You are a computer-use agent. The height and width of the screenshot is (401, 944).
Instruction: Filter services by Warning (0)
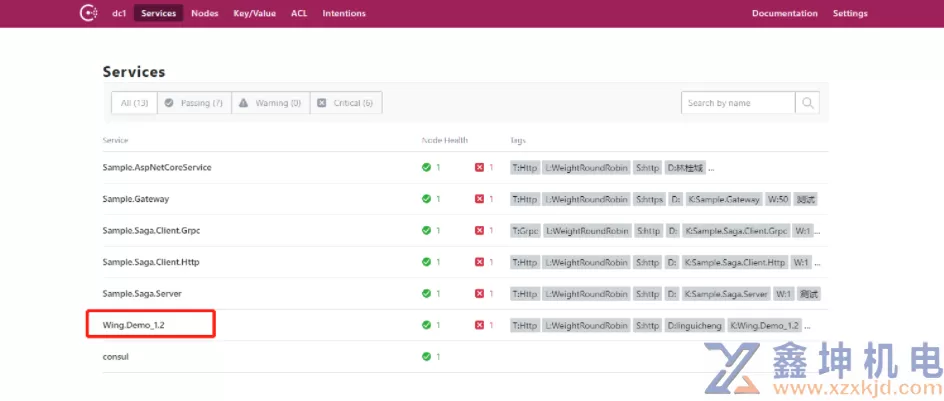[x=270, y=103]
